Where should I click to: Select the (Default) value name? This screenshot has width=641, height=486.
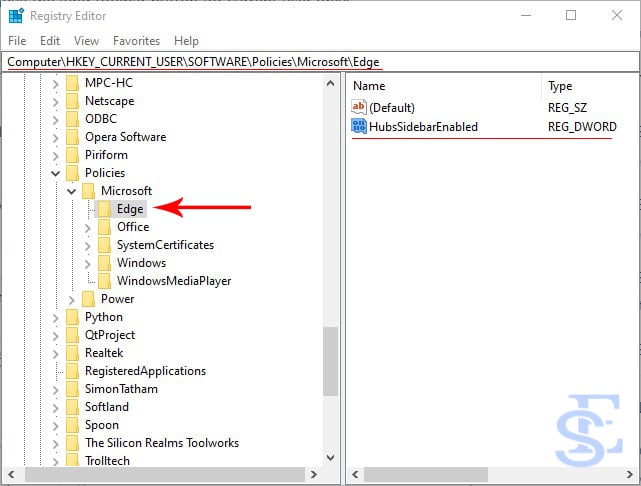[x=392, y=108]
